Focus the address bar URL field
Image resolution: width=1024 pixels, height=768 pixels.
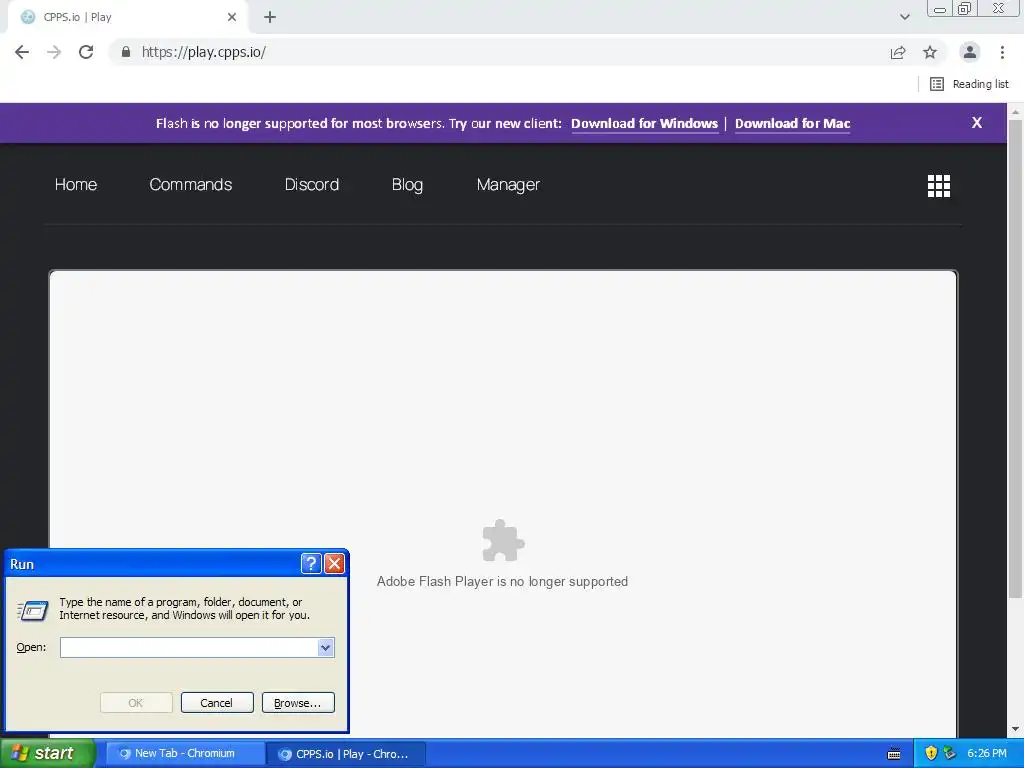pos(502,52)
